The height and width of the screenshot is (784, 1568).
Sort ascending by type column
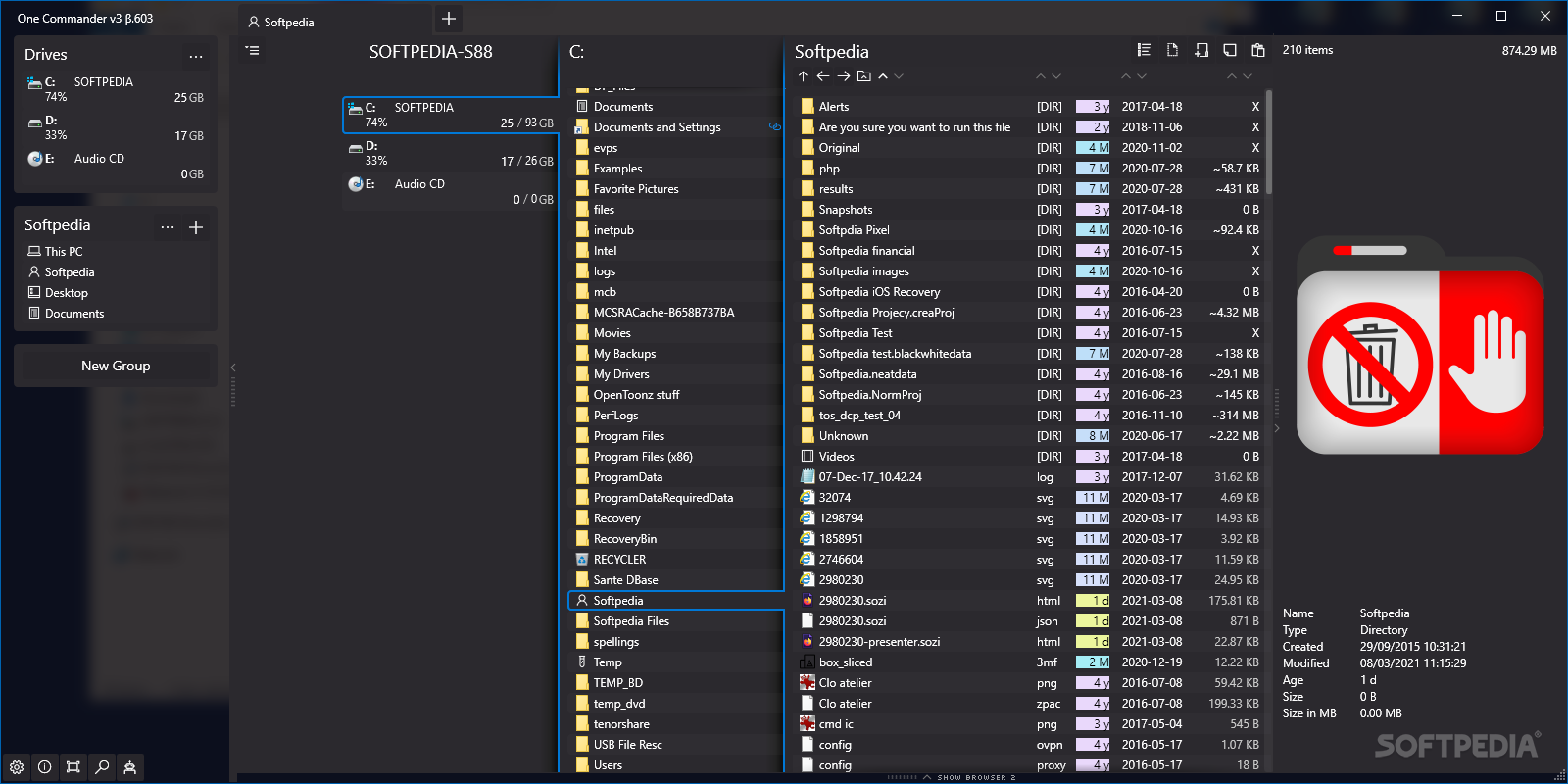tap(1041, 75)
